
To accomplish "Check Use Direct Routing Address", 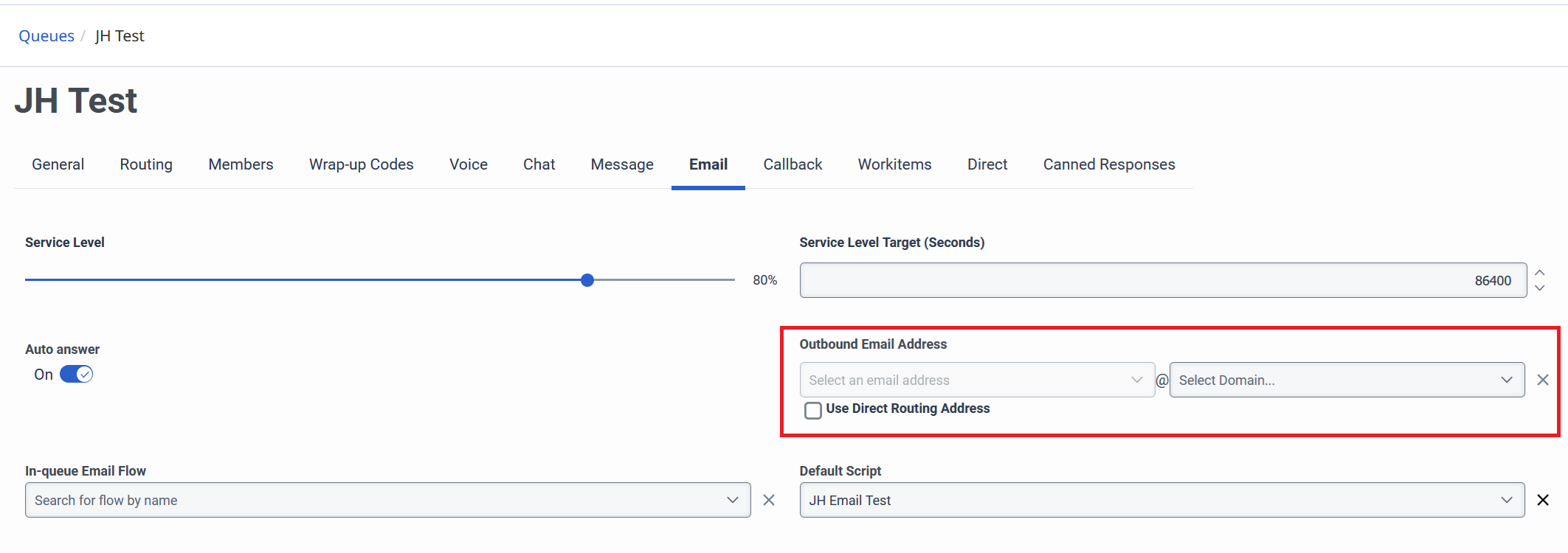I will pyautogui.click(x=813, y=410).
